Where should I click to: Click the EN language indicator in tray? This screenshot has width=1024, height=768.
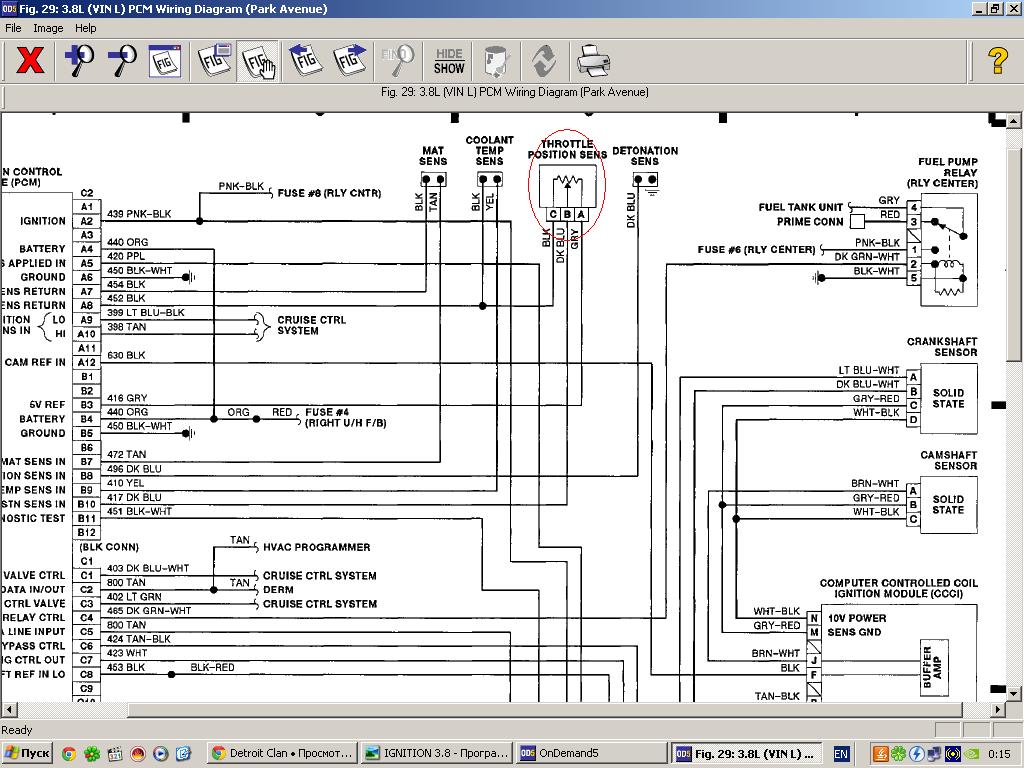841,753
